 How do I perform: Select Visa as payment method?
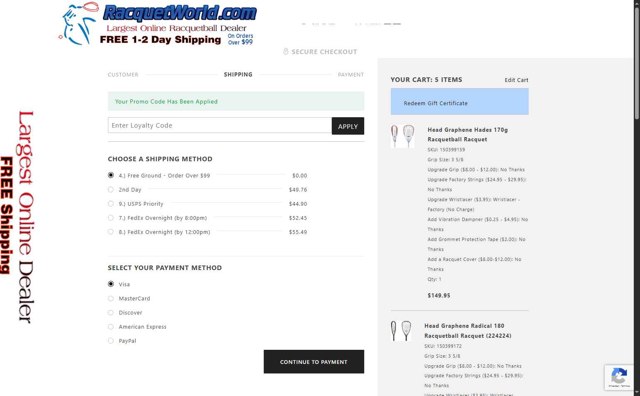pyautogui.click(x=111, y=284)
